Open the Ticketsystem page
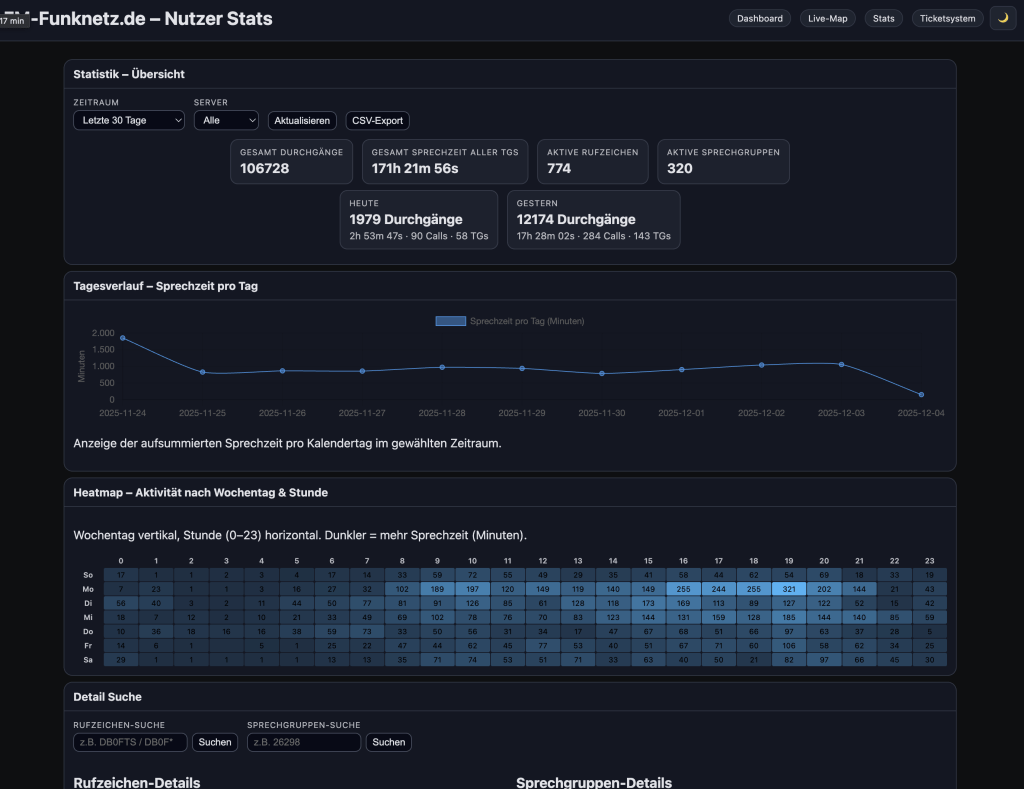Image resolution: width=1024 pixels, height=789 pixels. tap(947, 18)
